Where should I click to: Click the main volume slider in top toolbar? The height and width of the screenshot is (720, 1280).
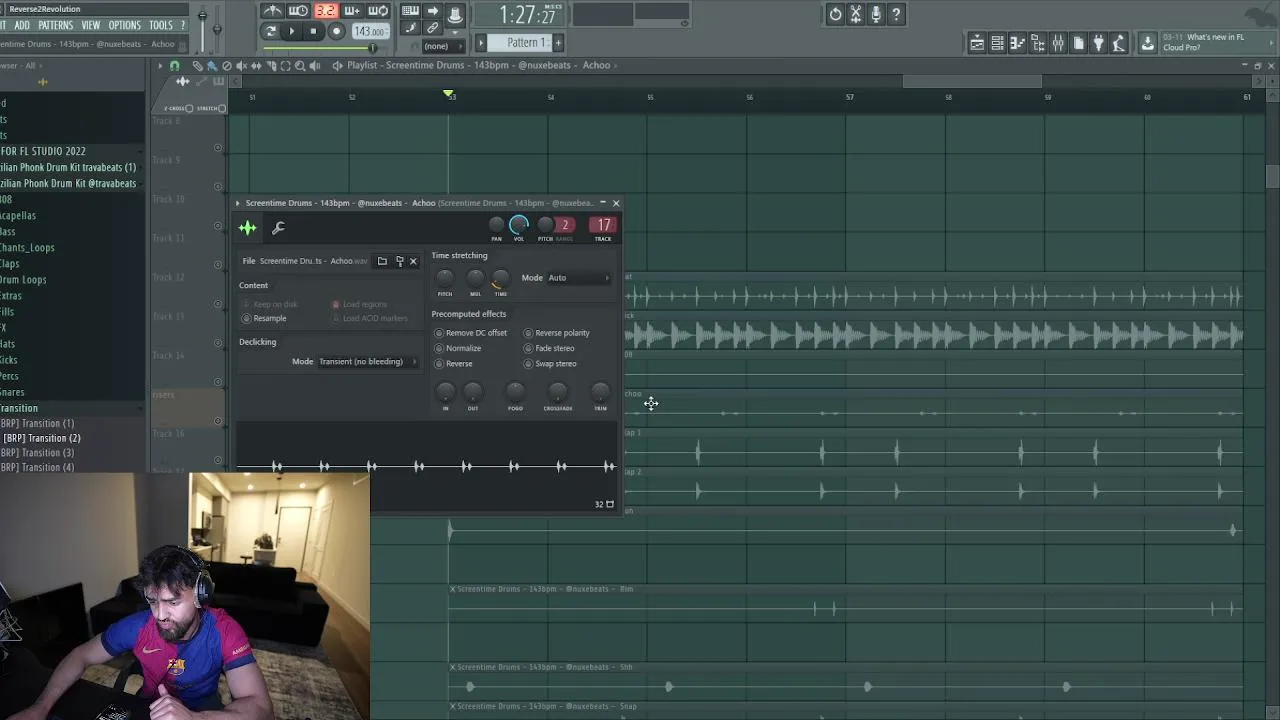[x=202, y=28]
